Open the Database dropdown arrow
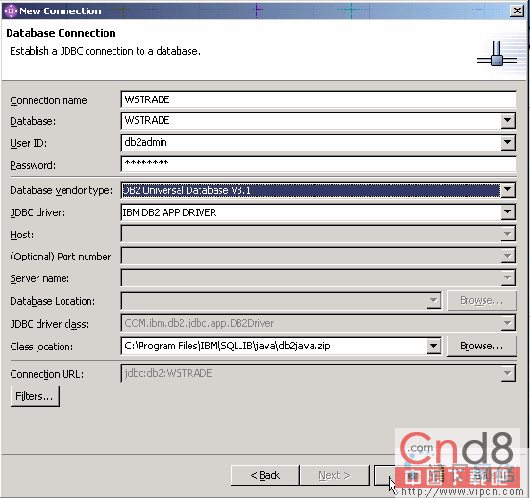Screen dimensions: 530x498 click(508, 121)
